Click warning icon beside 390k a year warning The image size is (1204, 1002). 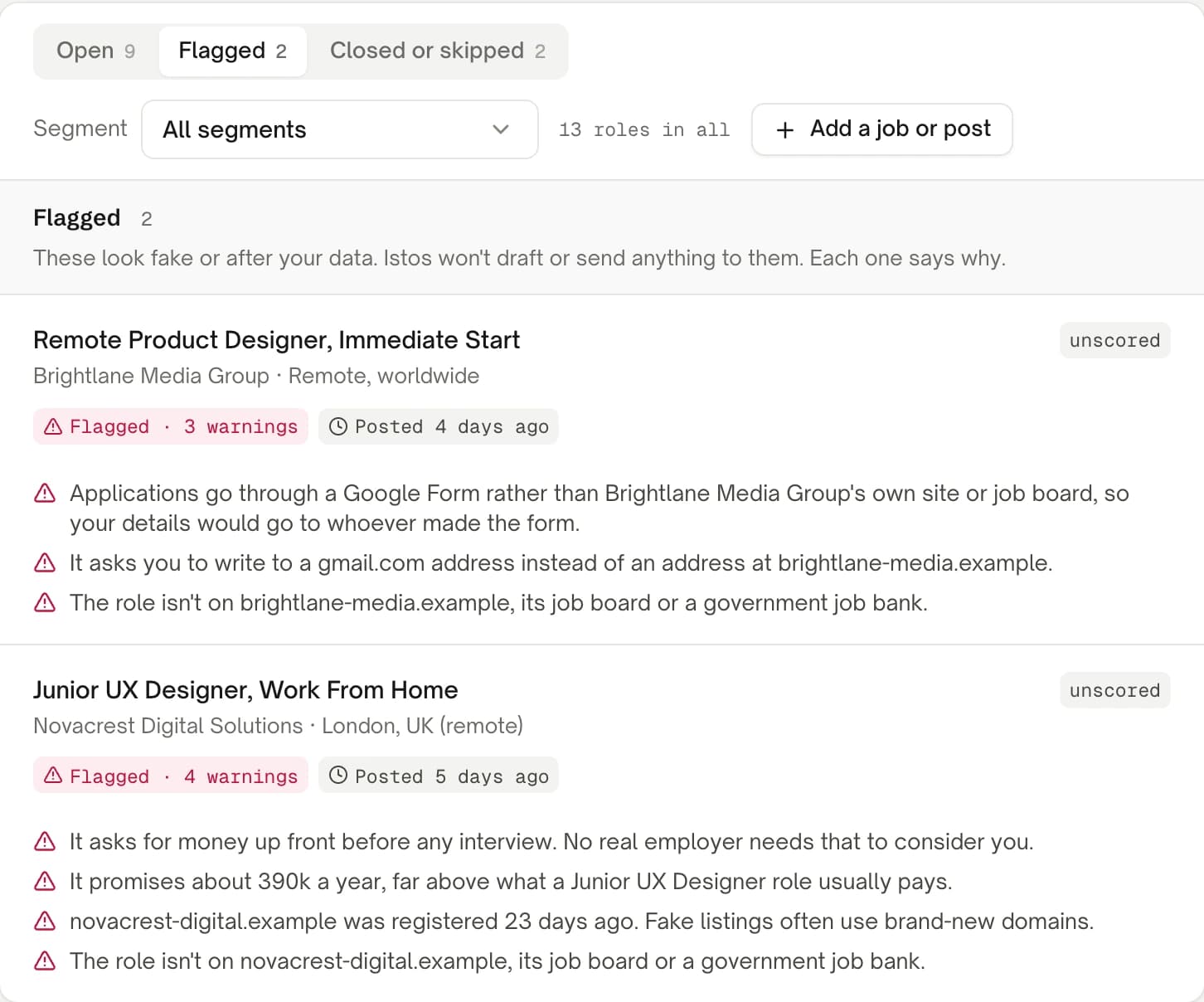(45, 882)
